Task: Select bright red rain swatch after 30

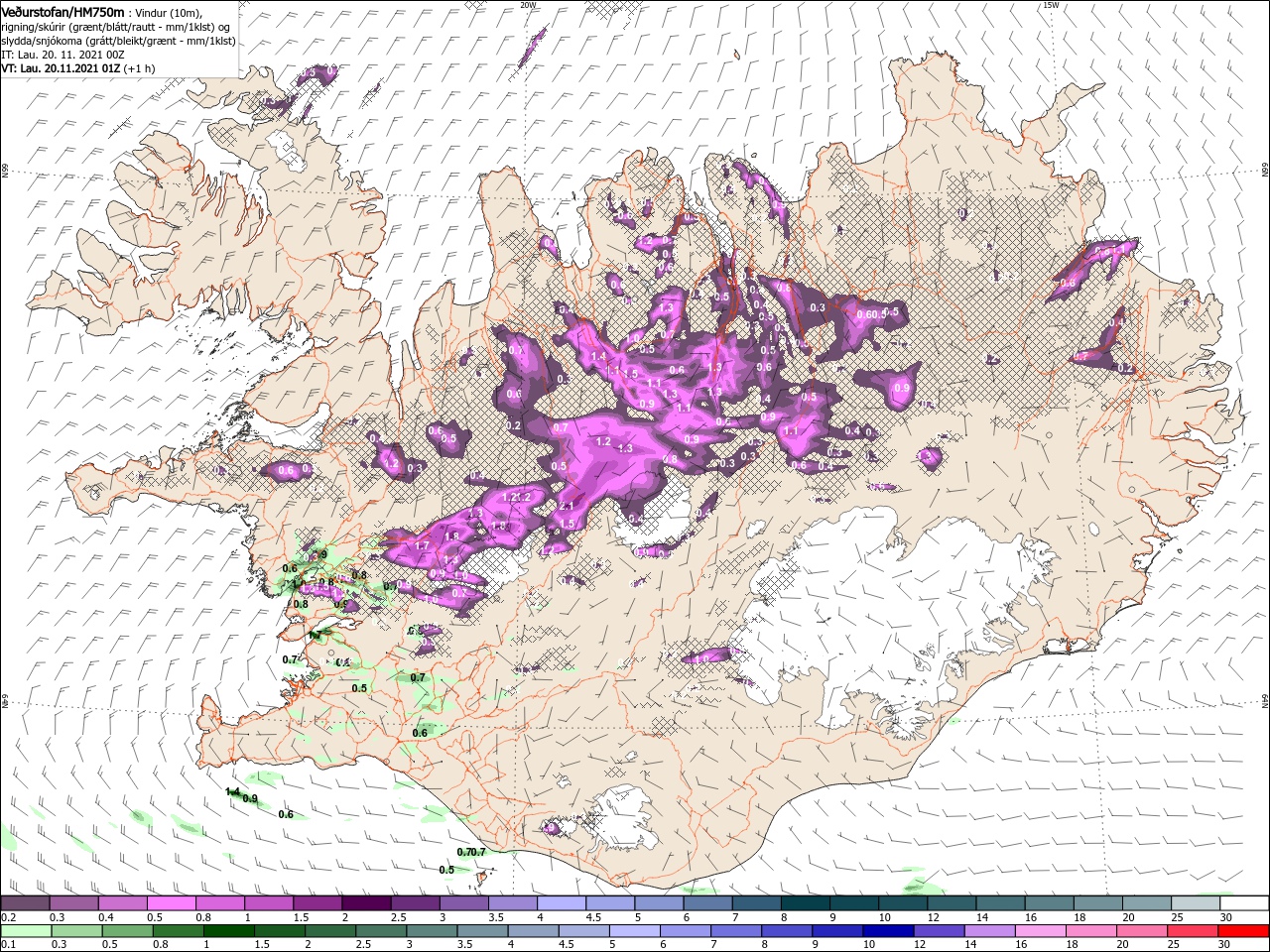Action: click(1243, 931)
